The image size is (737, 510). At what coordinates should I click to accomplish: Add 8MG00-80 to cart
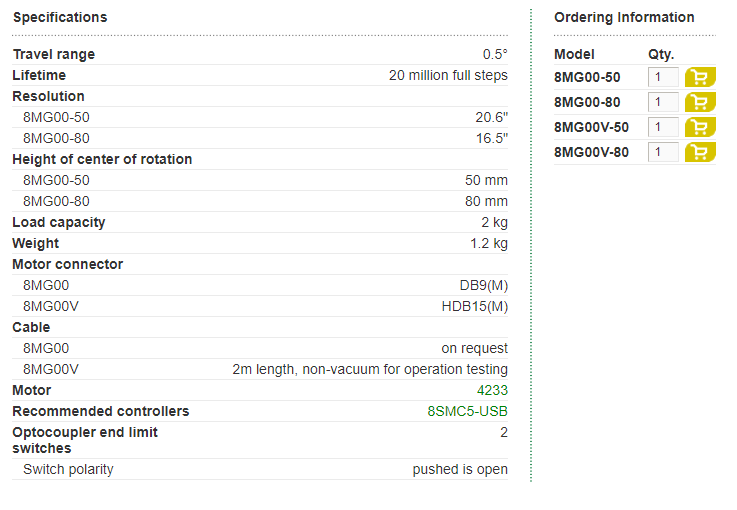pos(700,102)
